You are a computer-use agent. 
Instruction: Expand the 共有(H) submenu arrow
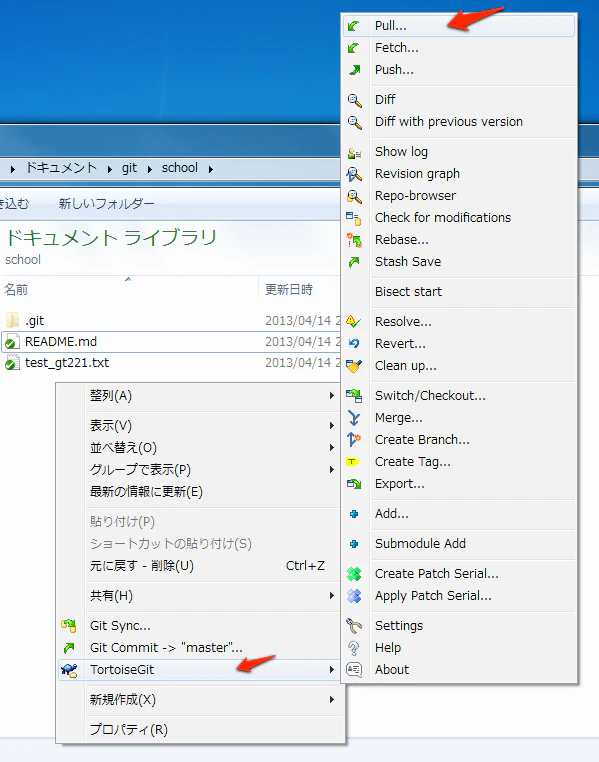[x=332, y=596]
